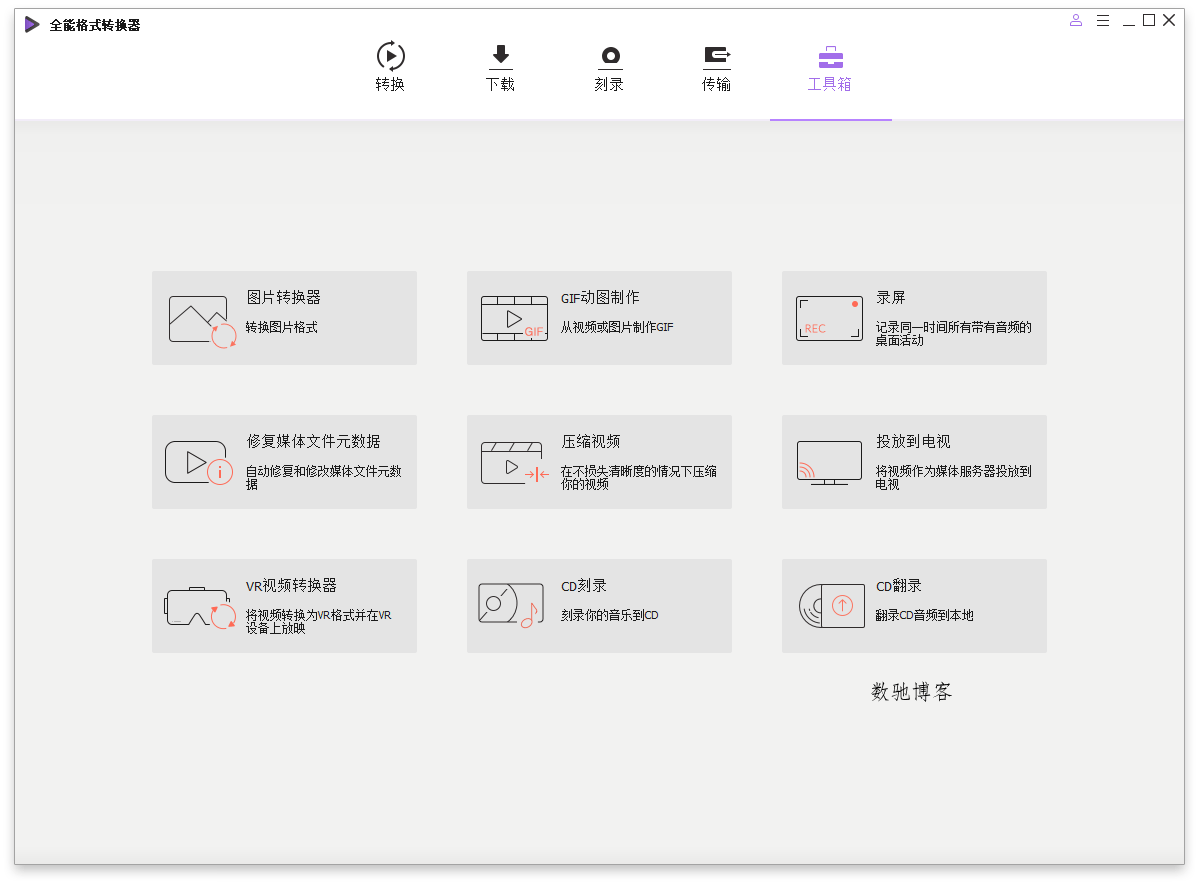Close the application window
The image size is (1199, 888).
[1169, 21]
